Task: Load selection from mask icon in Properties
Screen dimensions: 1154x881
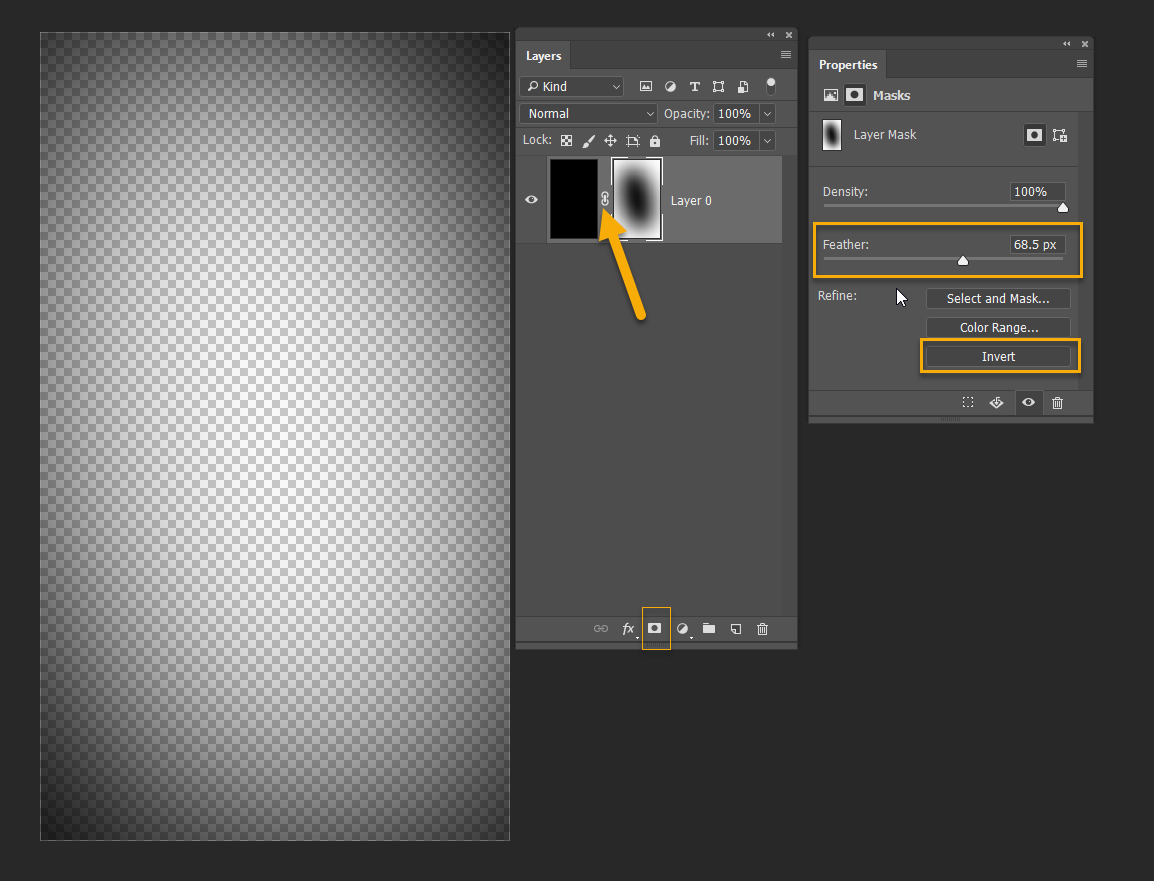Action: 967,402
